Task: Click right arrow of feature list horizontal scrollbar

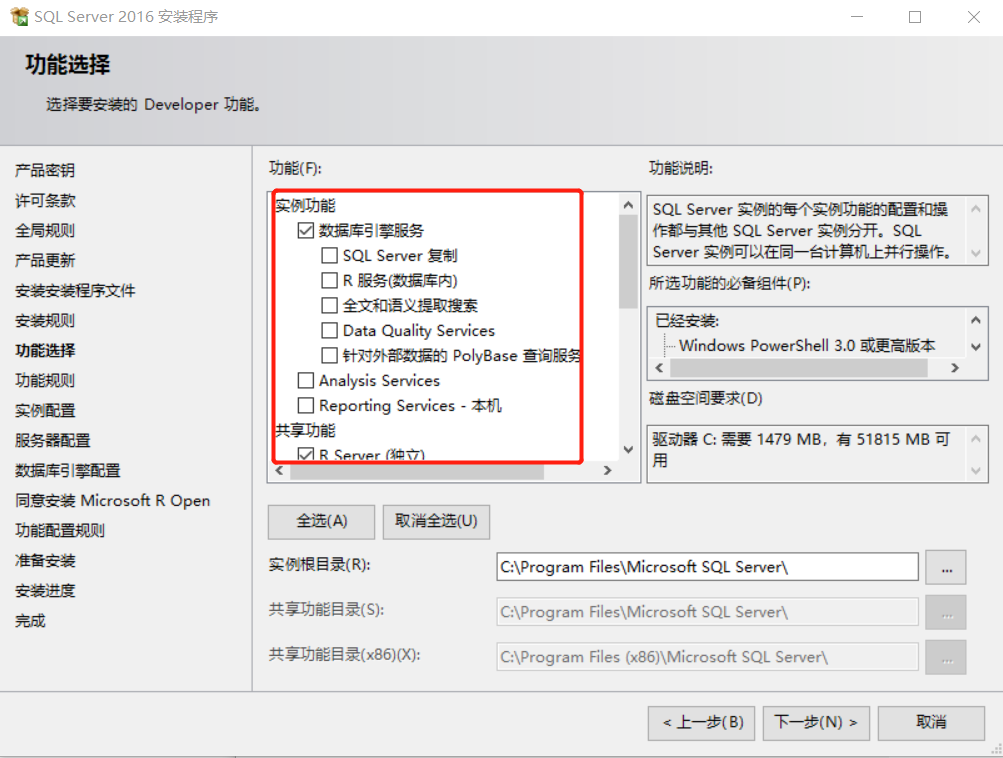Action: (x=608, y=471)
